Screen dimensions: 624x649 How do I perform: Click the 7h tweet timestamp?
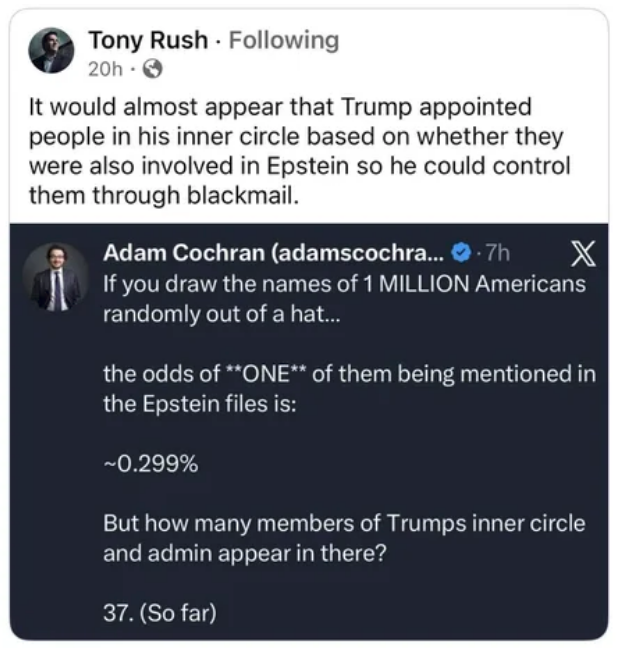coord(498,254)
